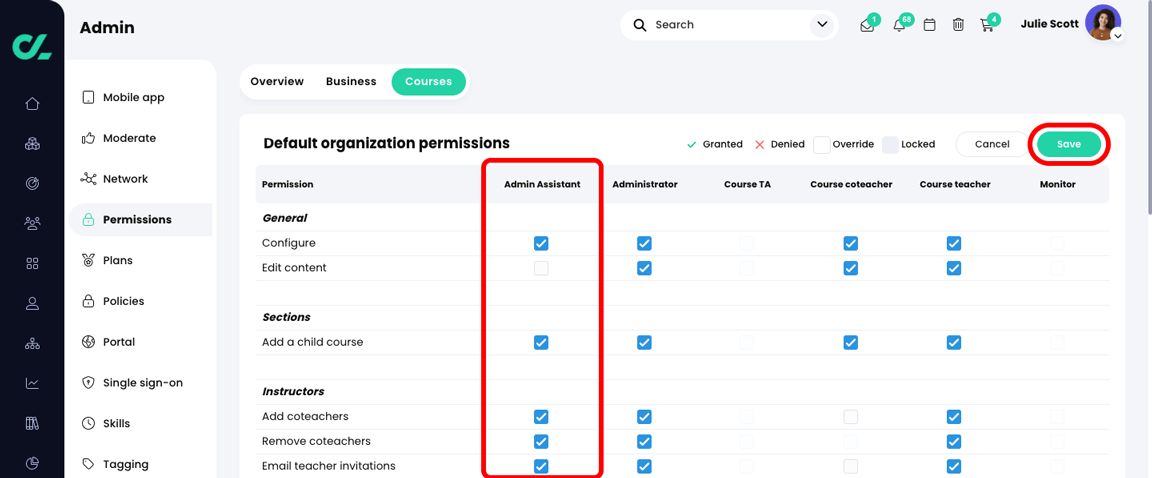Screen dimensions: 1152x478
Task: Switch to the Business tab
Action: [351, 82]
